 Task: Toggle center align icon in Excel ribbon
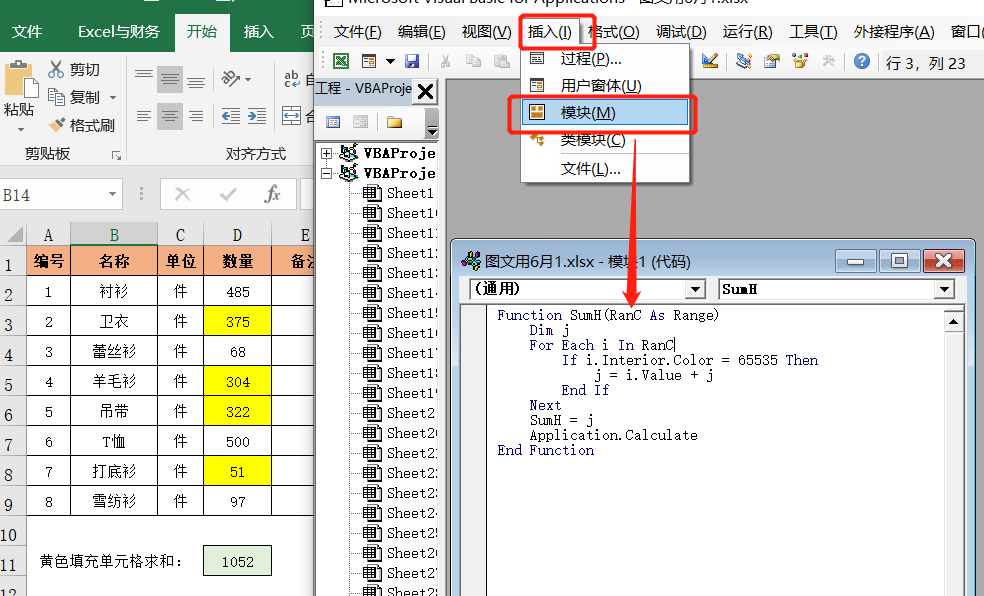click(x=169, y=116)
